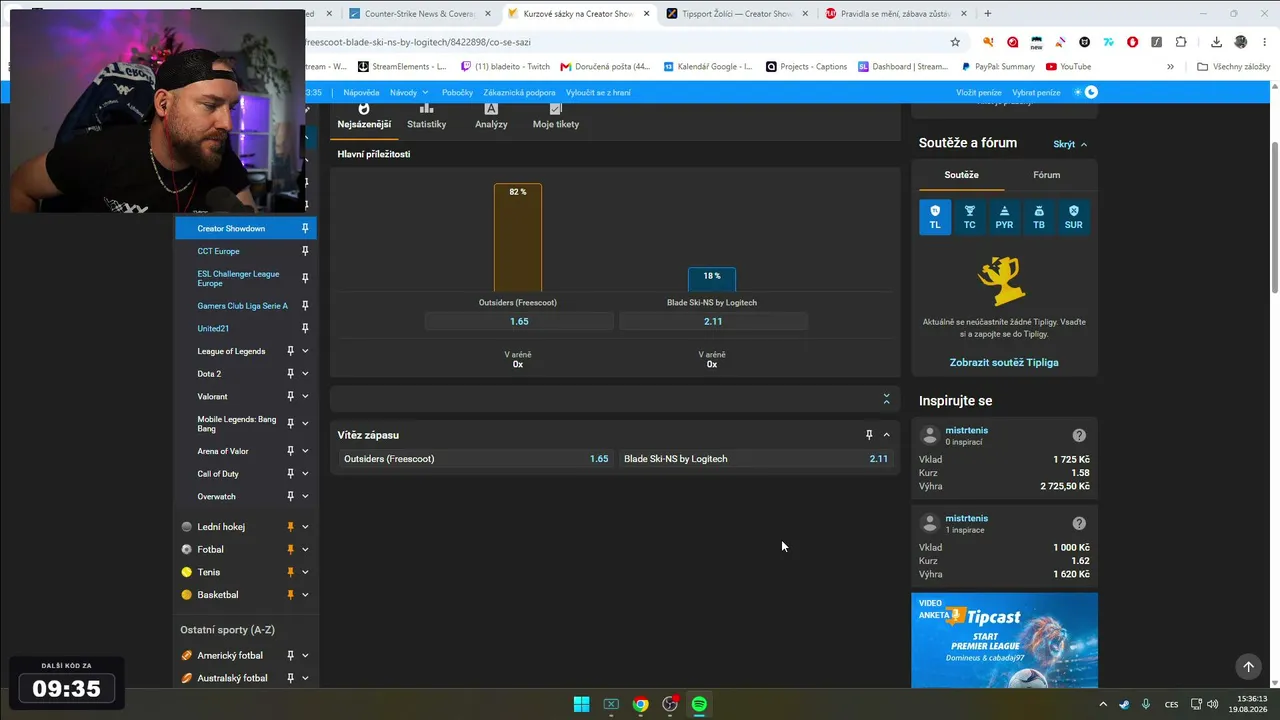
Task: Open the Statistiky tab
Action: pyautogui.click(x=427, y=117)
